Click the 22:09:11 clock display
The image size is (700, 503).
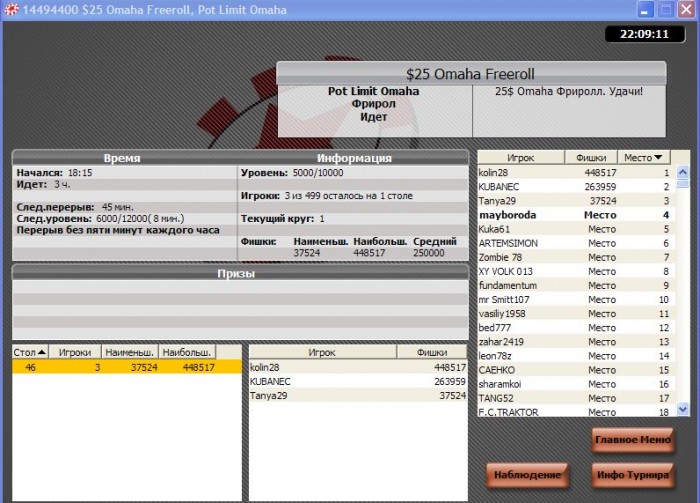645,34
